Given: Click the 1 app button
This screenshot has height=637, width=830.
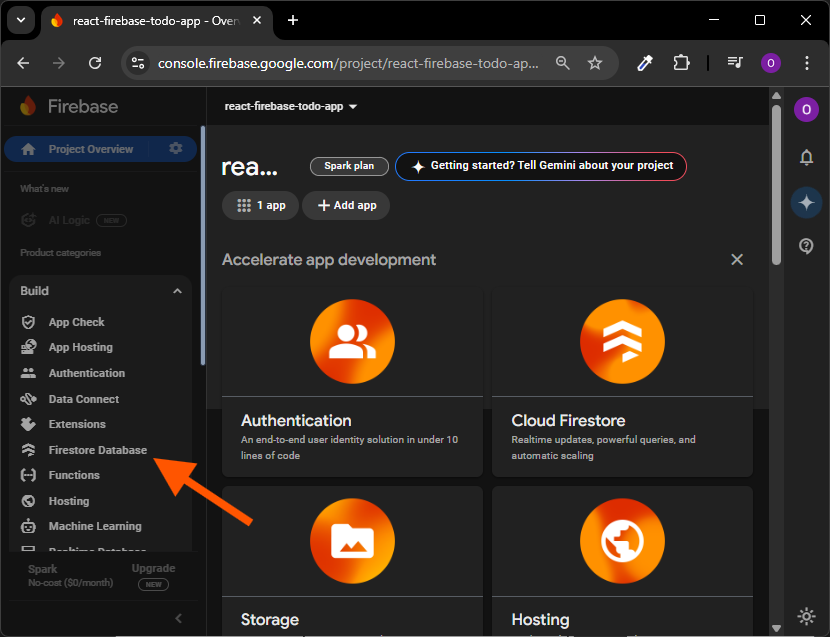Looking at the screenshot, I should click(x=260, y=205).
